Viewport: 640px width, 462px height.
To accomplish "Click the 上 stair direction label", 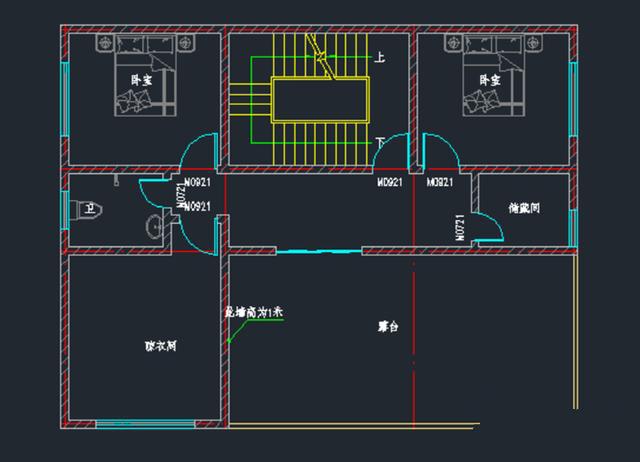I will [380, 58].
